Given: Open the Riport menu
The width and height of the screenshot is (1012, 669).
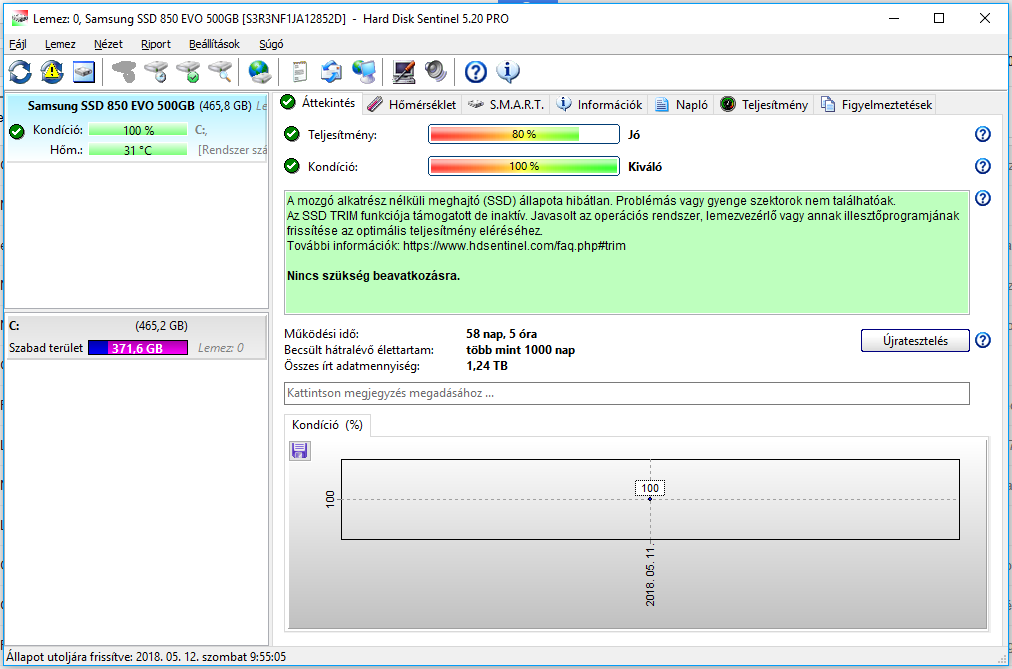Looking at the screenshot, I should tap(156, 44).
